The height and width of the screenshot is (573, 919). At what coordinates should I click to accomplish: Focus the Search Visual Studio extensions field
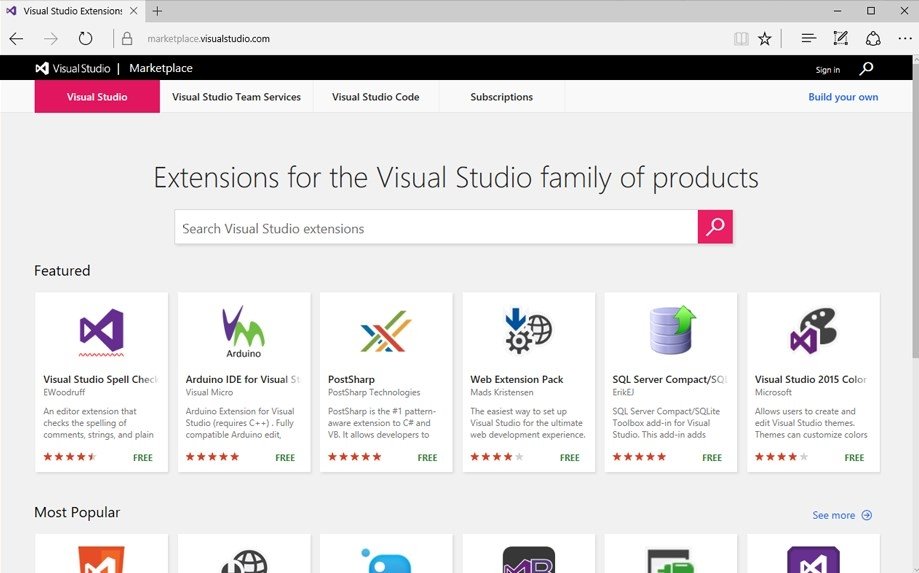coord(436,227)
